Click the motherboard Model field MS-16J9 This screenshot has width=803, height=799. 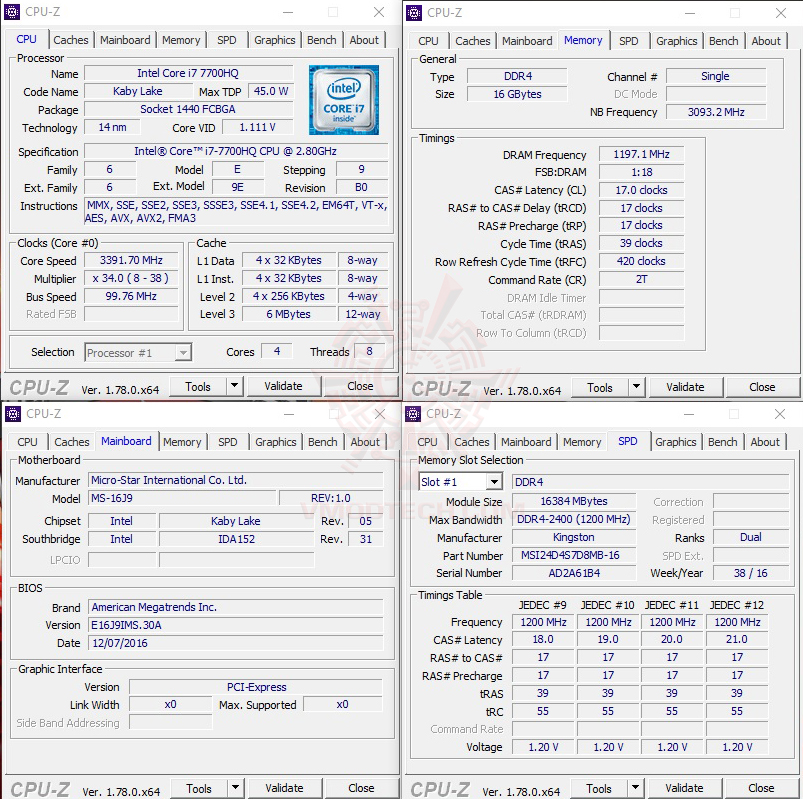pos(182,498)
